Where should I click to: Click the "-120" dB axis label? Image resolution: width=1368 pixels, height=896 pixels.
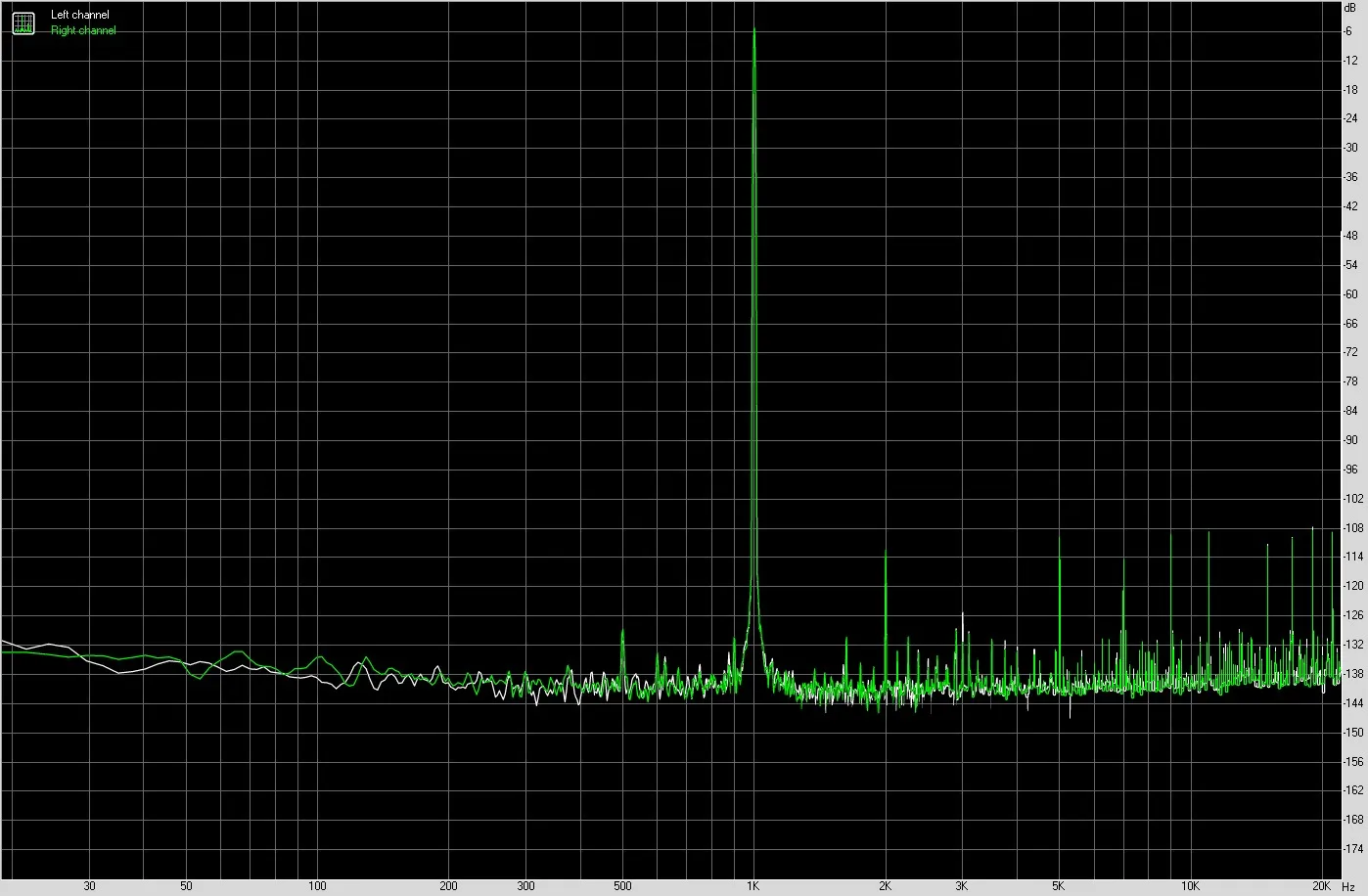coord(1353,586)
